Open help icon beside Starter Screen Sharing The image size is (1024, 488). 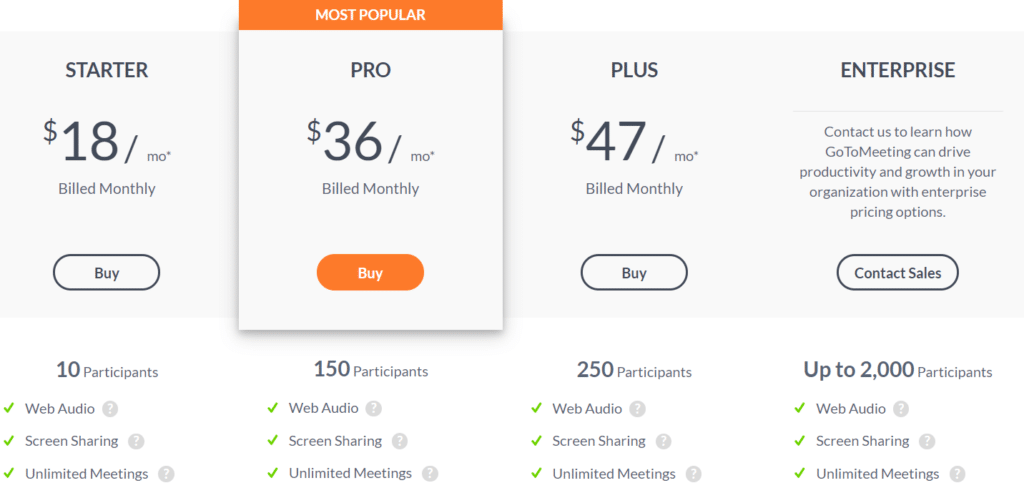point(135,442)
